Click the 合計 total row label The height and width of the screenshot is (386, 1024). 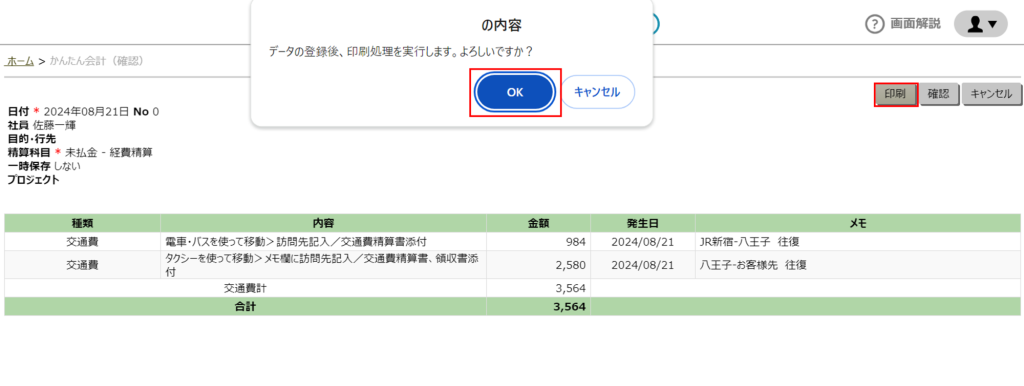[245, 306]
